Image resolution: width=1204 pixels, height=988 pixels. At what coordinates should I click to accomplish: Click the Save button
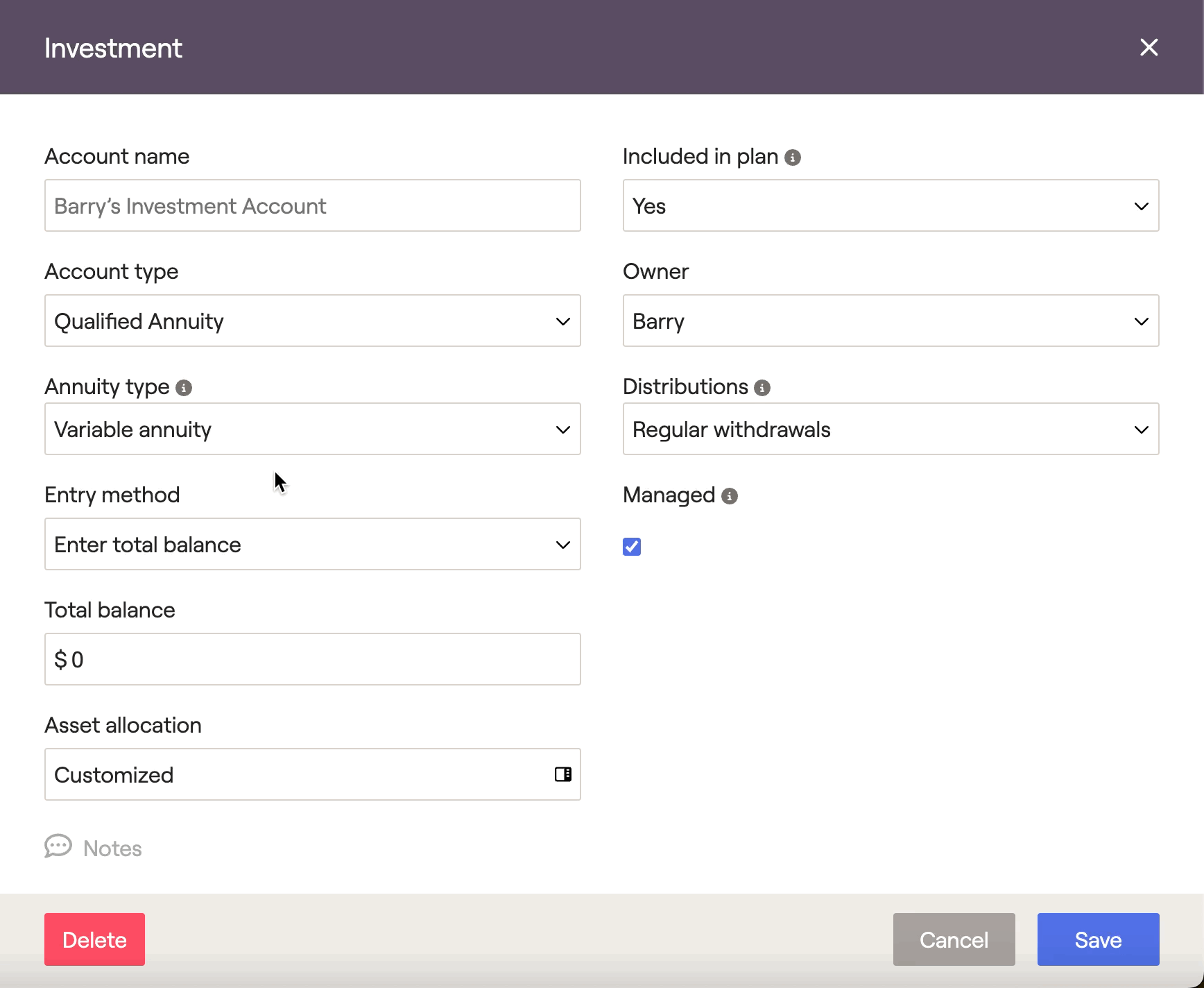(1098, 939)
